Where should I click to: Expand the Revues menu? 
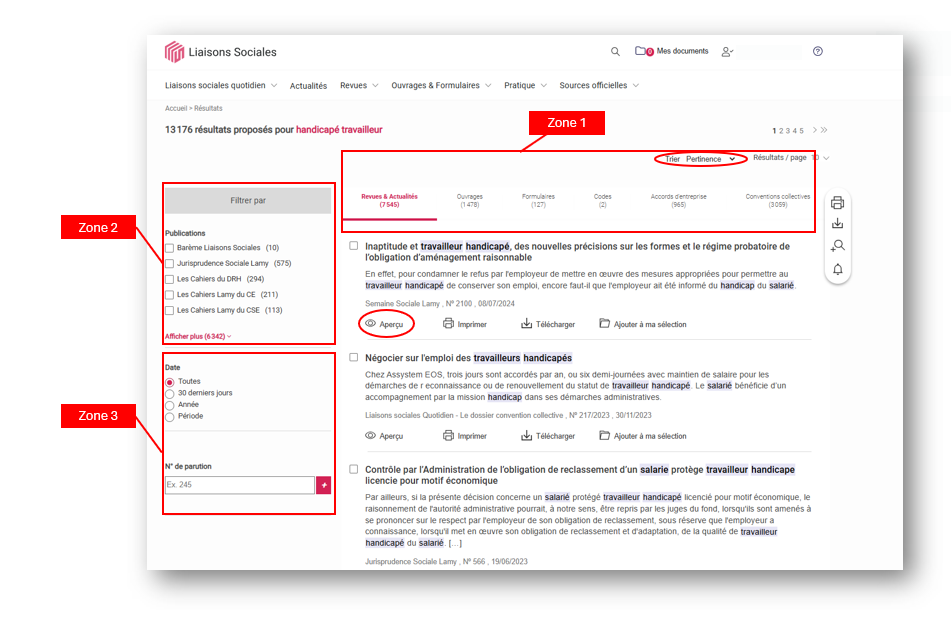pyautogui.click(x=359, y=86)
